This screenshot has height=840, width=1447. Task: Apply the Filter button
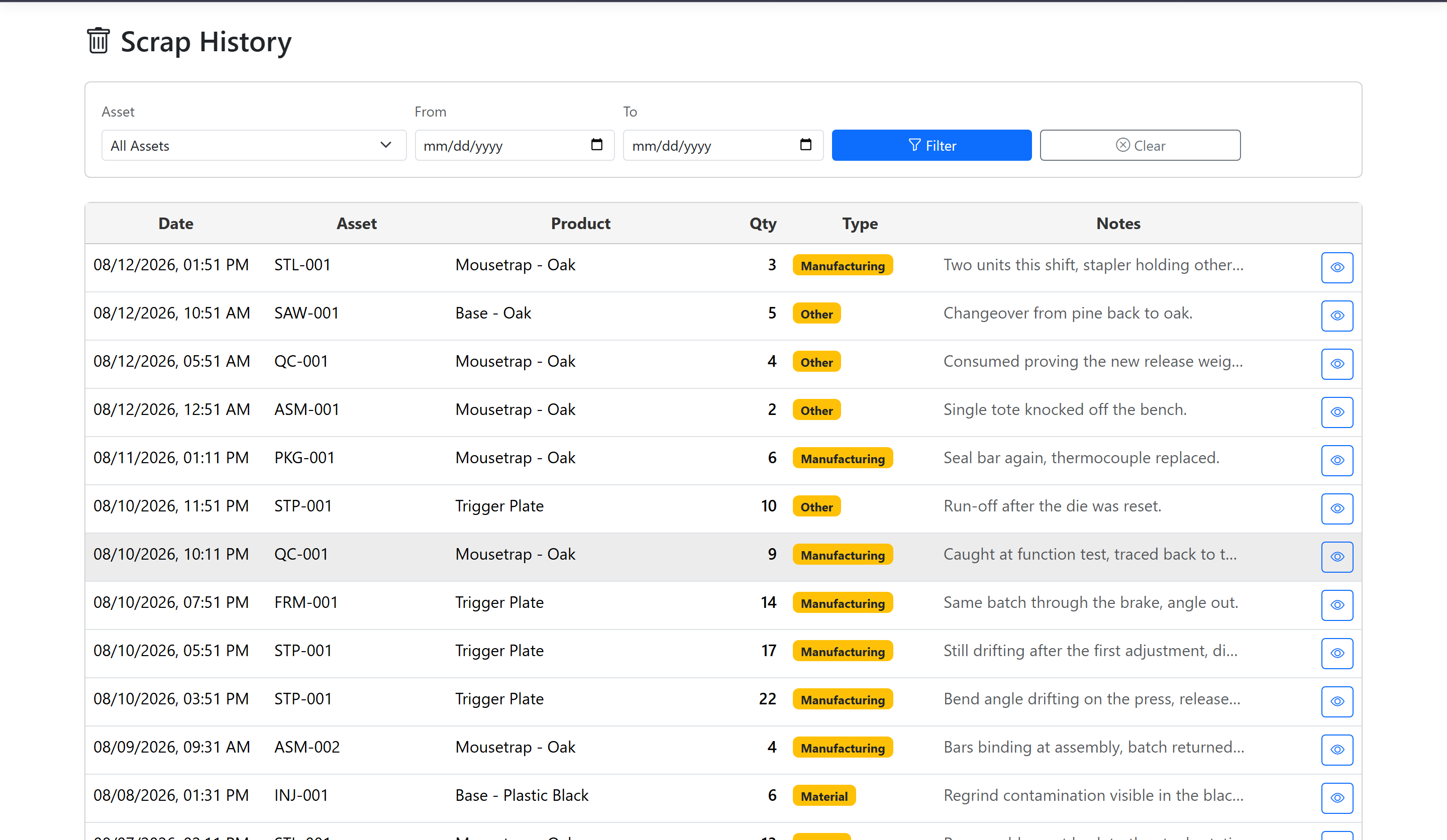[932, 145]
